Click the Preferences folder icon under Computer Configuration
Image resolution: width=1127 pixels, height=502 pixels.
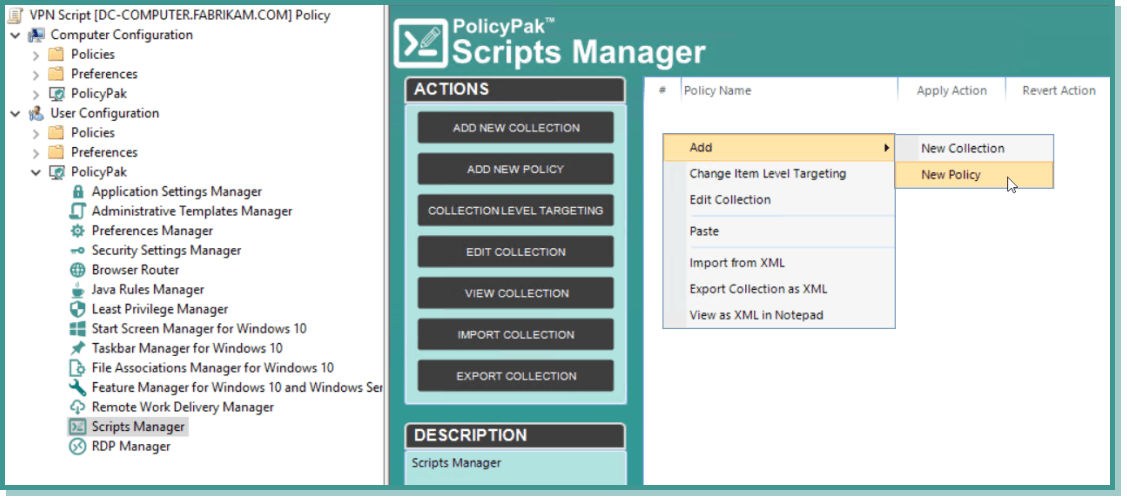pos(56,74)
